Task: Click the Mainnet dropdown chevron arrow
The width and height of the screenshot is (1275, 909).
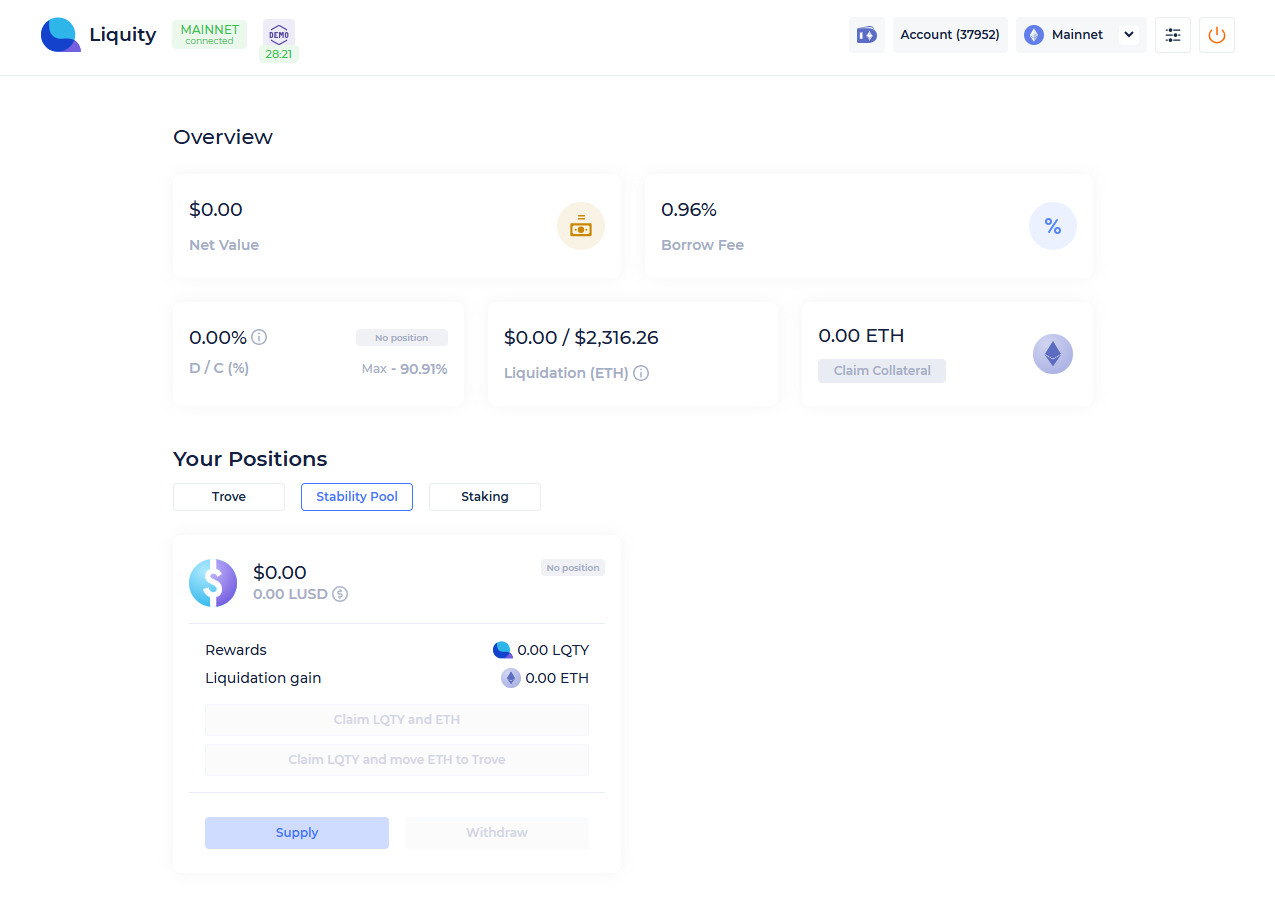Action: pyautogui.click(x=1128, y=35)
